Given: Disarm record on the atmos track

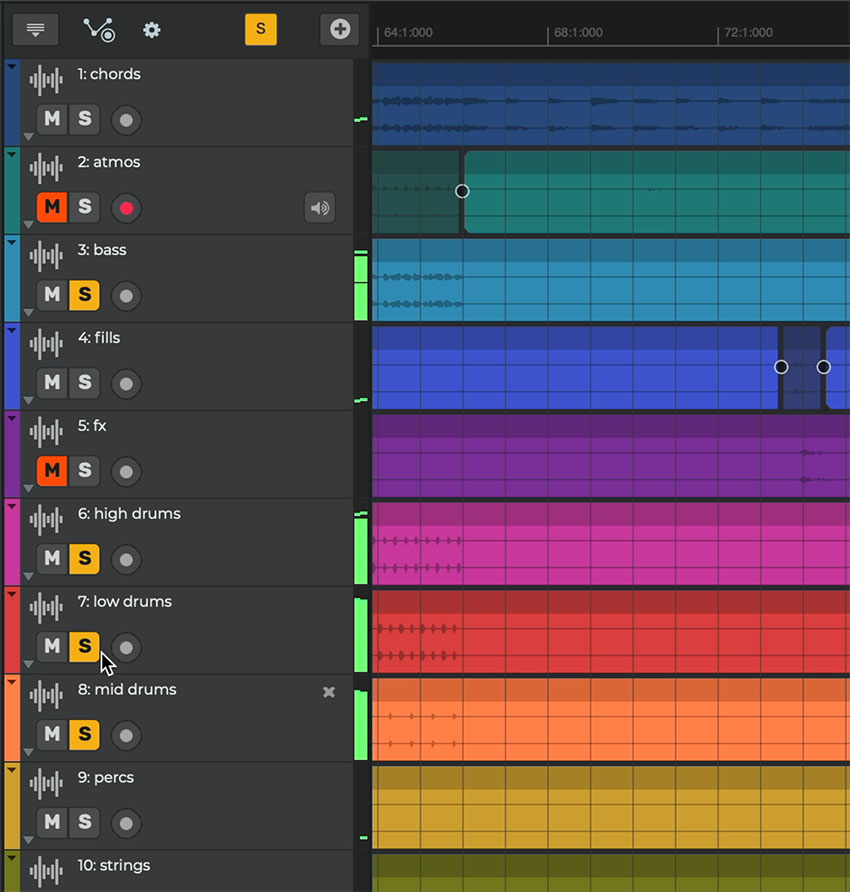Looking at the screenshot, I should tap(126, 208).
